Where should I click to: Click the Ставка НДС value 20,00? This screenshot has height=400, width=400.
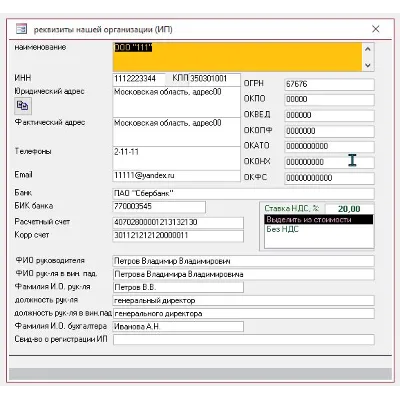pyautogui.click(x=349, y=209)
